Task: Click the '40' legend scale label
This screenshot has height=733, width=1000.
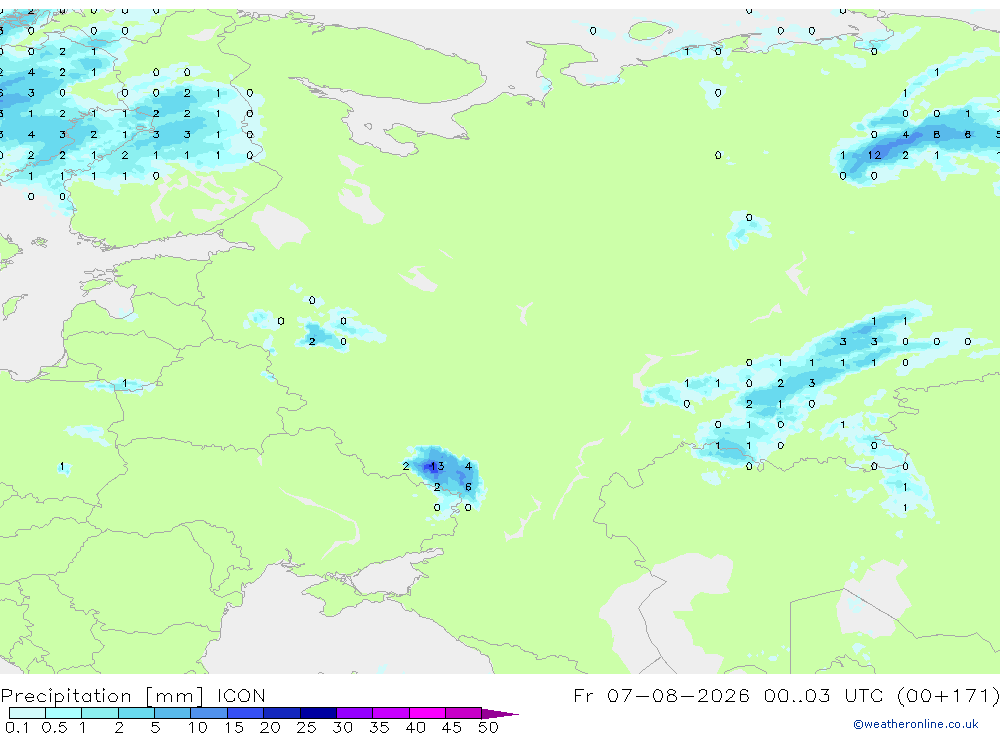Action: point(416,727)
